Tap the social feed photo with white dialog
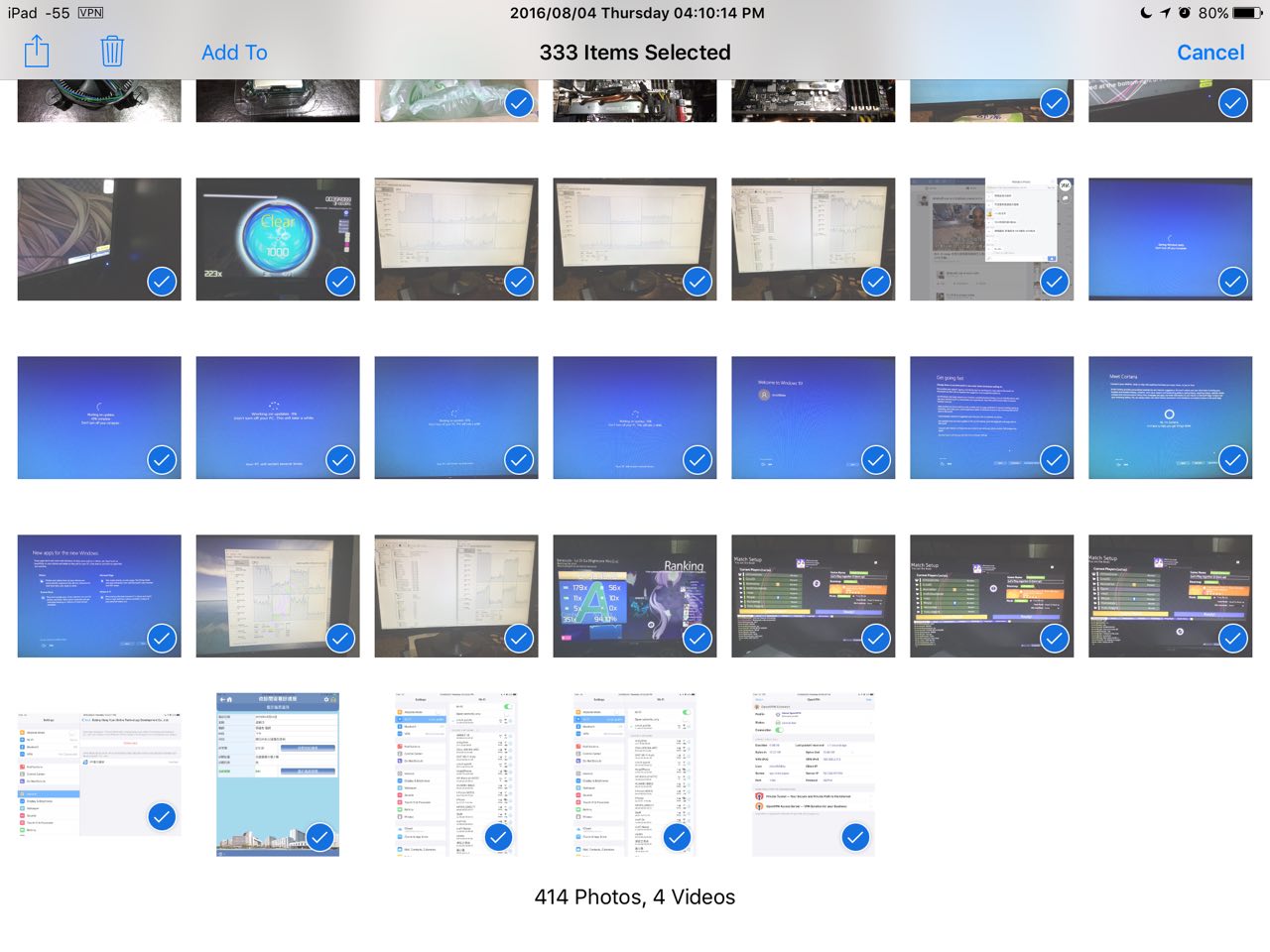 pos(991,239)
